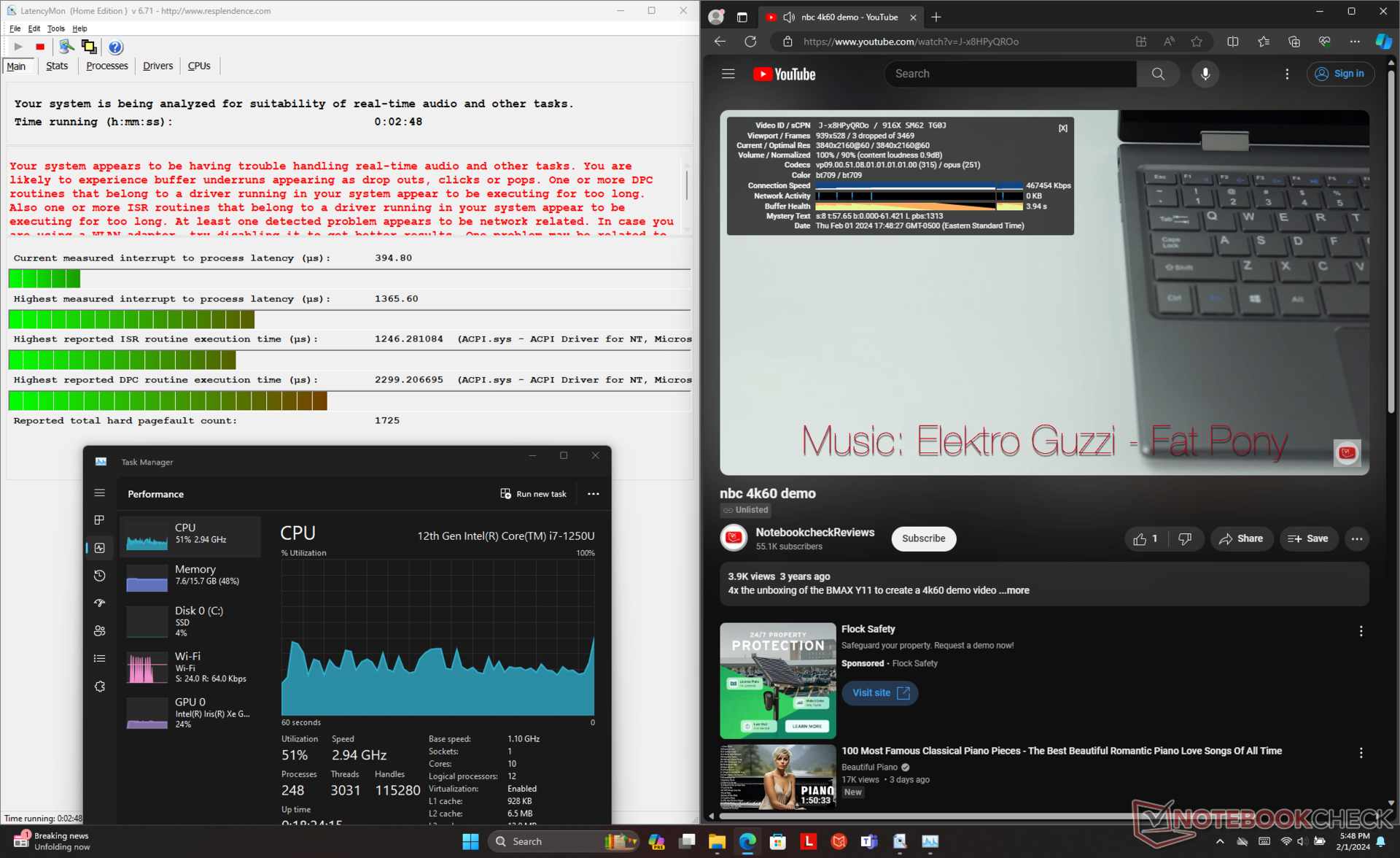The image size is (1400, 858).
Task: Click Share button under video
Action: [x=1241, y=538]
